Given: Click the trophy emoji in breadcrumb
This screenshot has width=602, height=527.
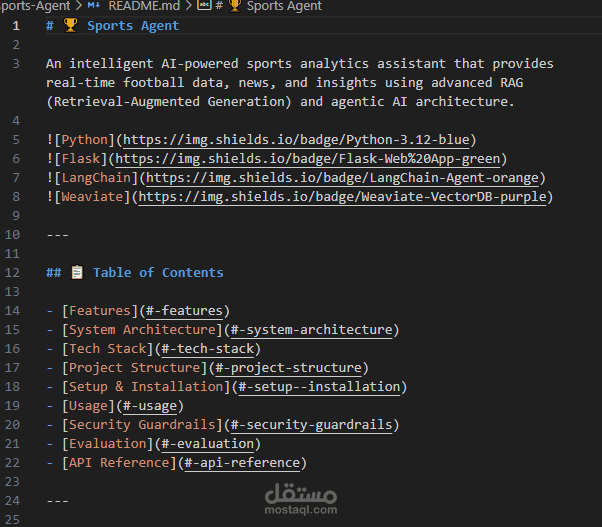Looking at the screenshot, I should click(x=235, y=6).
